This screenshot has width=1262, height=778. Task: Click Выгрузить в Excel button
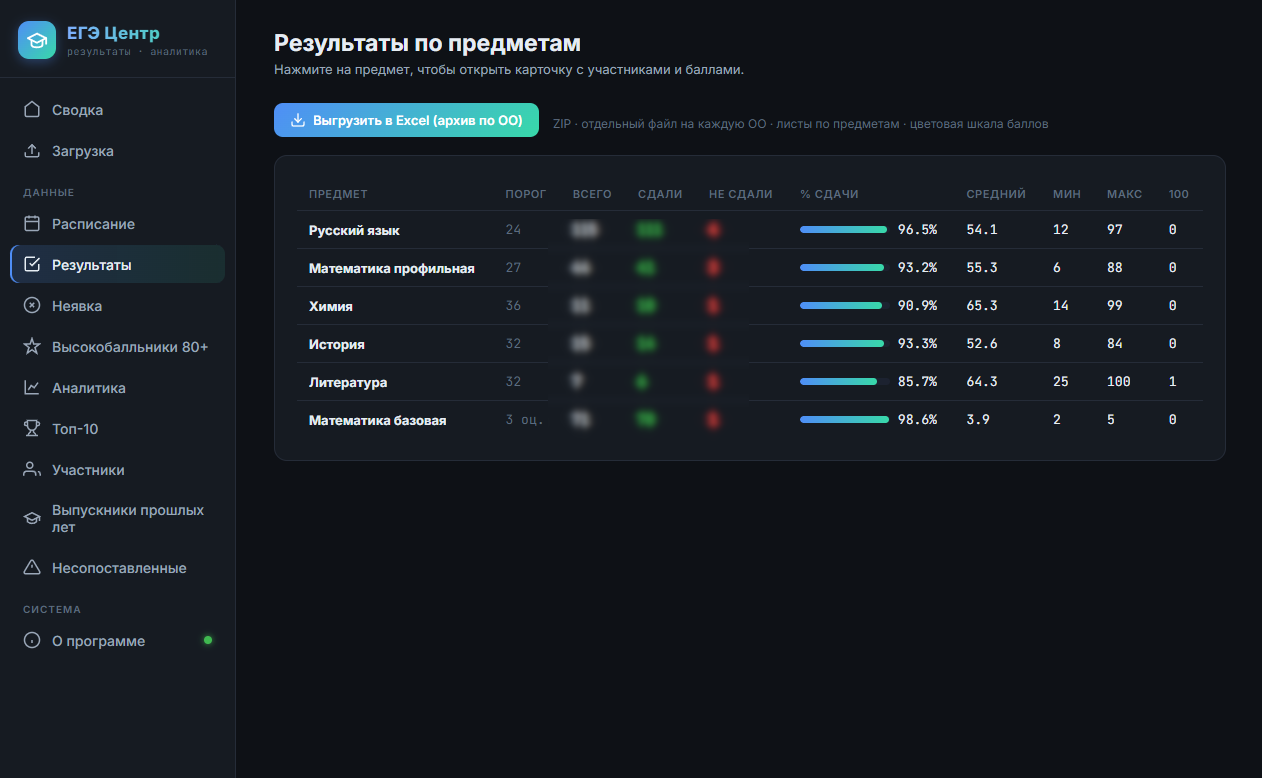pyautogui.click(x=406, y=120)
